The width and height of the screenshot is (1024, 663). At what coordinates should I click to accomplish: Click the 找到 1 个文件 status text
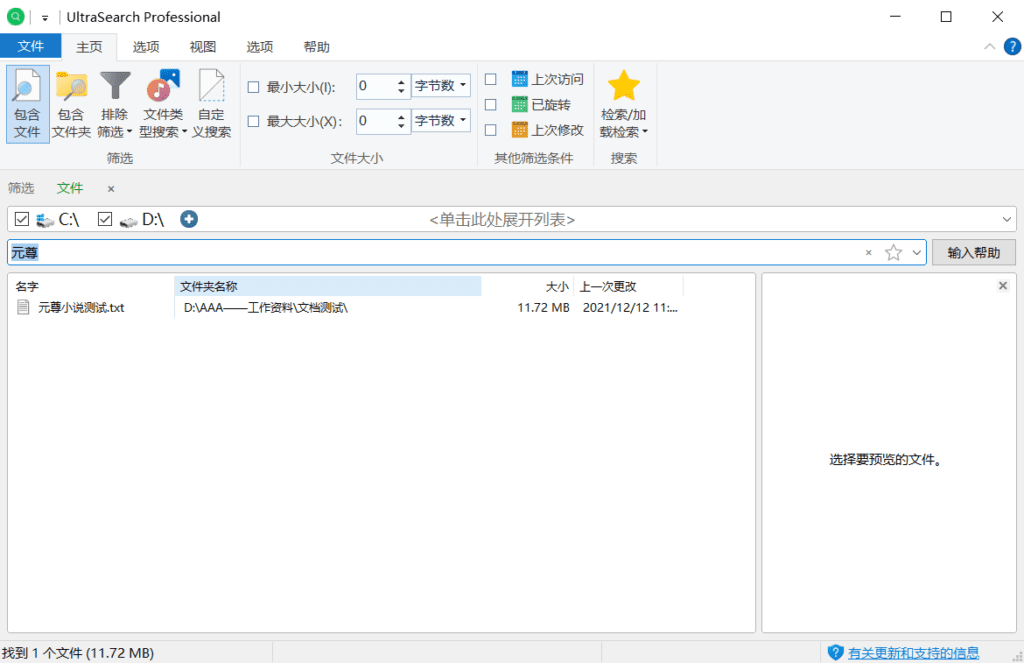pos(78,653)
